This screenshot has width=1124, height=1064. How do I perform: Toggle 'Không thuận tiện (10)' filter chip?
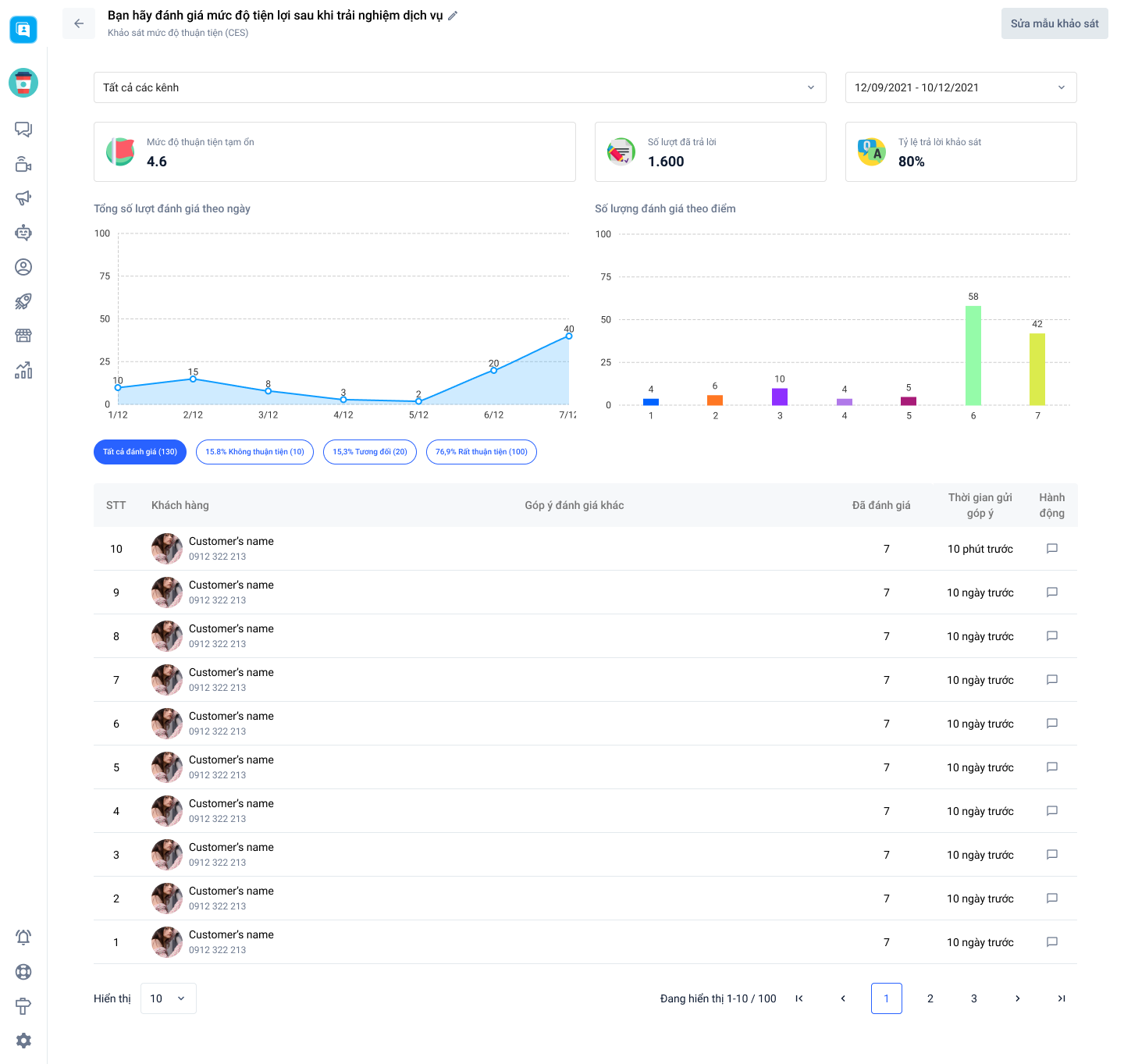254,452
